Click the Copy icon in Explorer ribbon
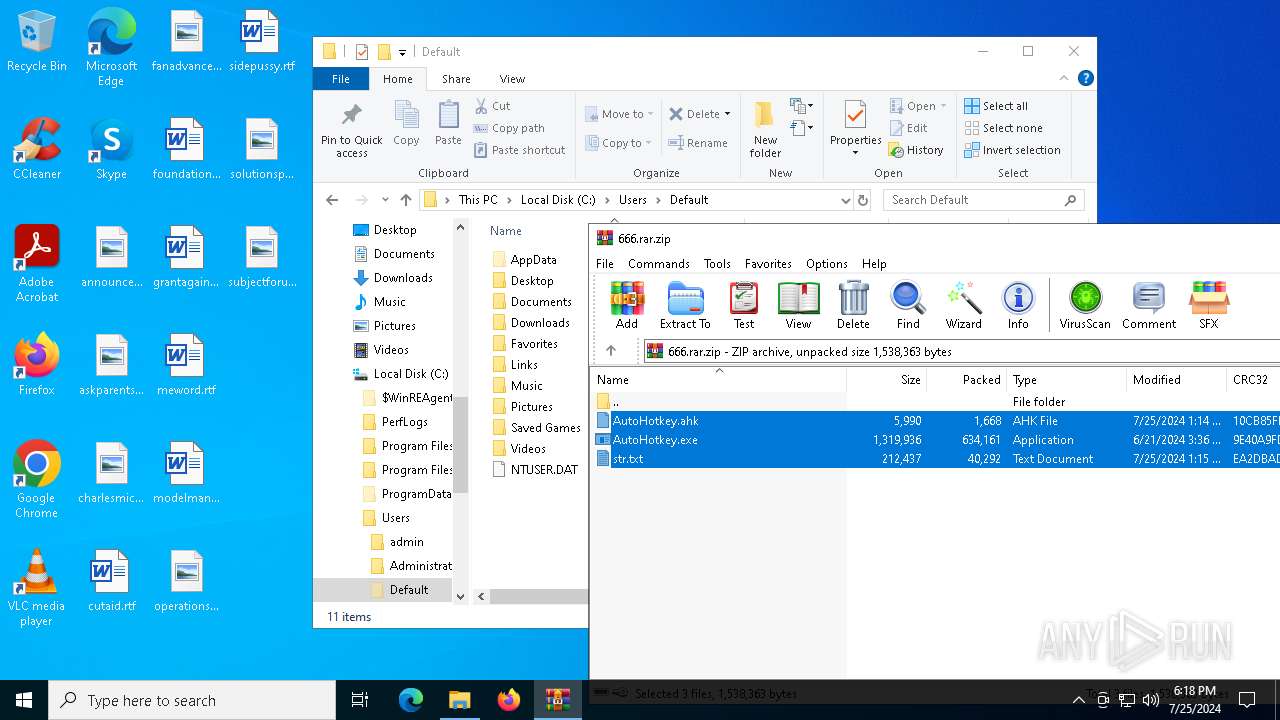 406,124
